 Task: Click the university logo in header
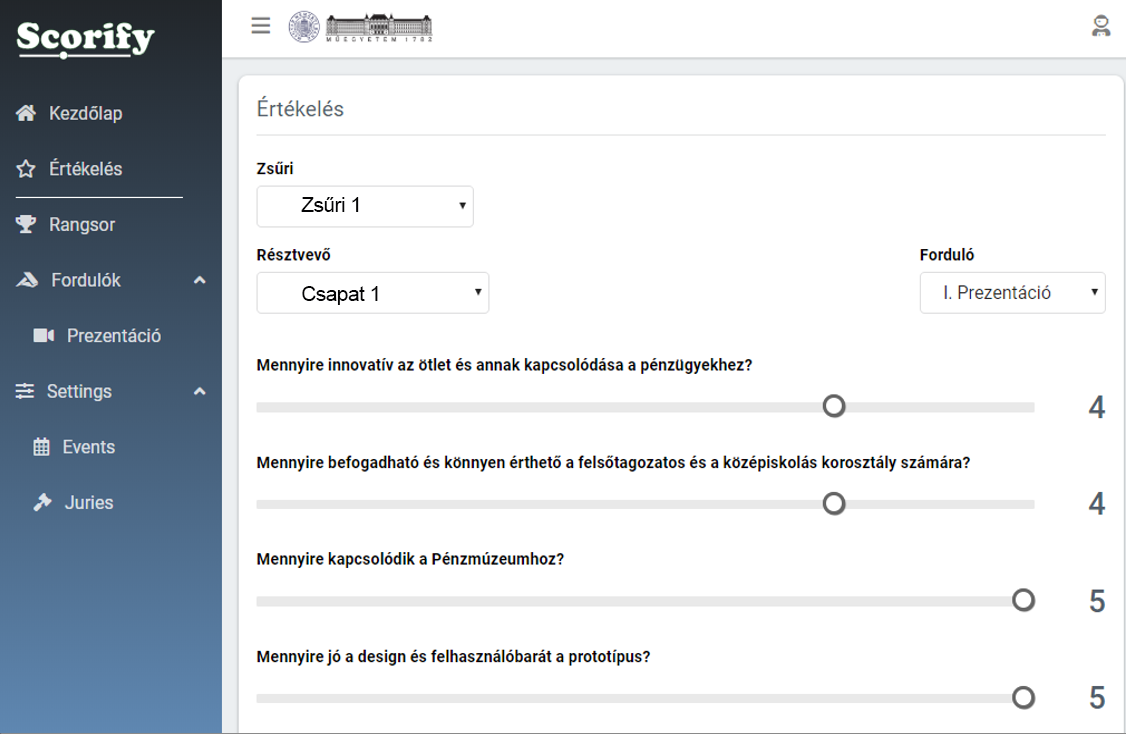point(361,27)
